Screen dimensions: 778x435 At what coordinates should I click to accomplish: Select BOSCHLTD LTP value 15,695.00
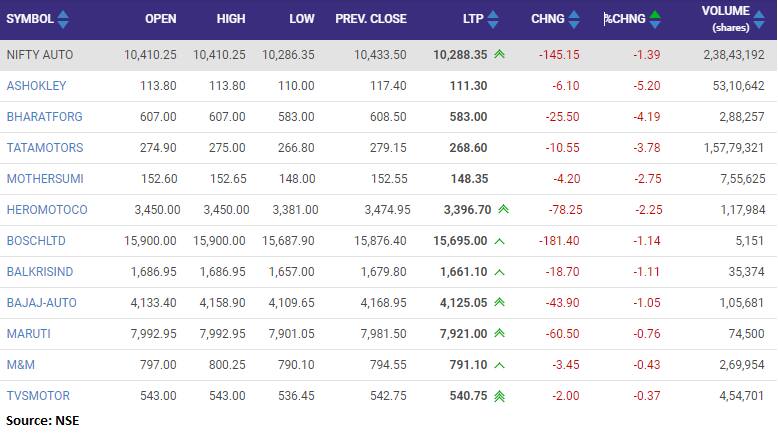[x=460, y=241]
